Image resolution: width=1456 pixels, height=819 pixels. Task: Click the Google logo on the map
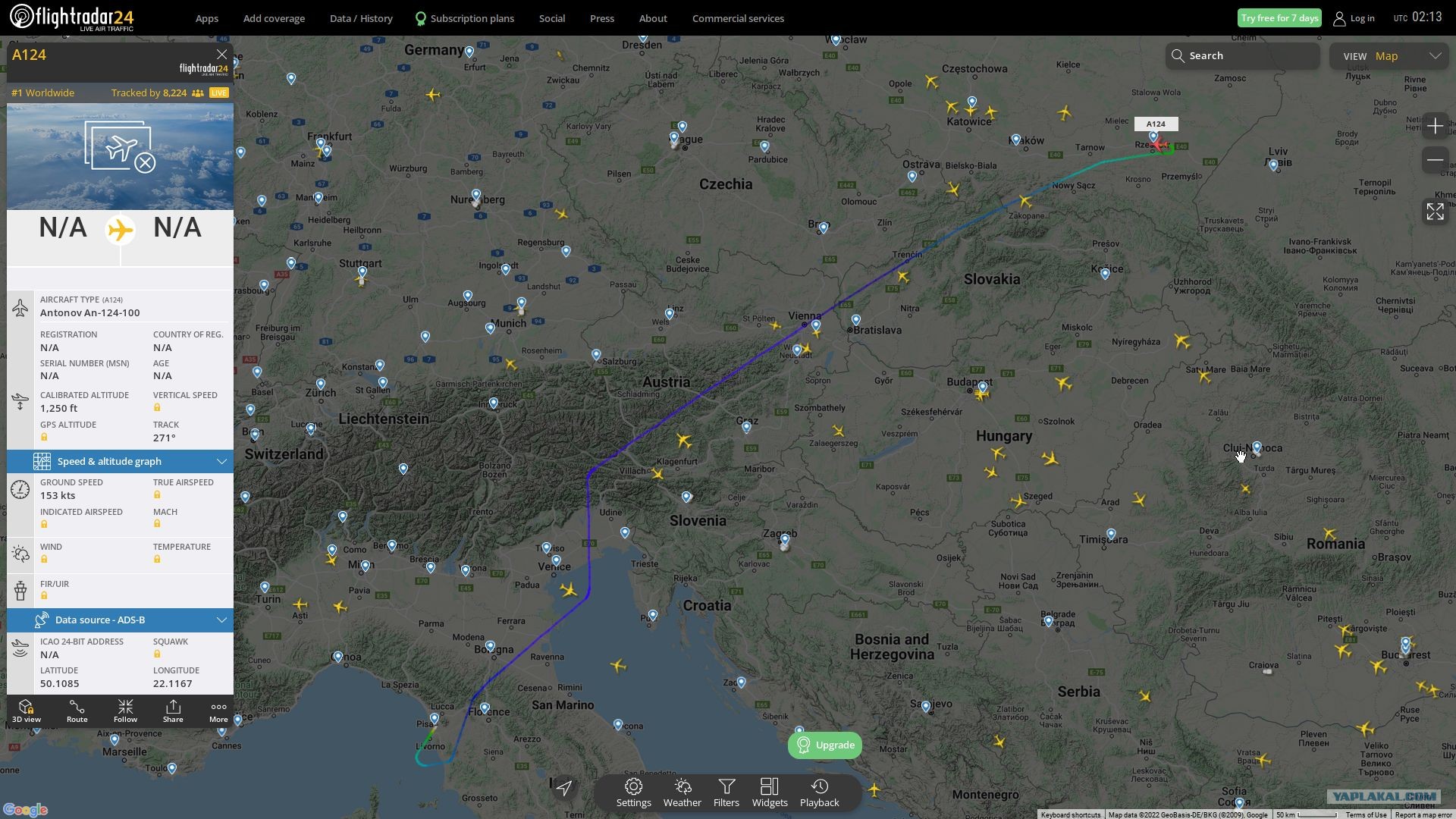(x=25, y=810)
